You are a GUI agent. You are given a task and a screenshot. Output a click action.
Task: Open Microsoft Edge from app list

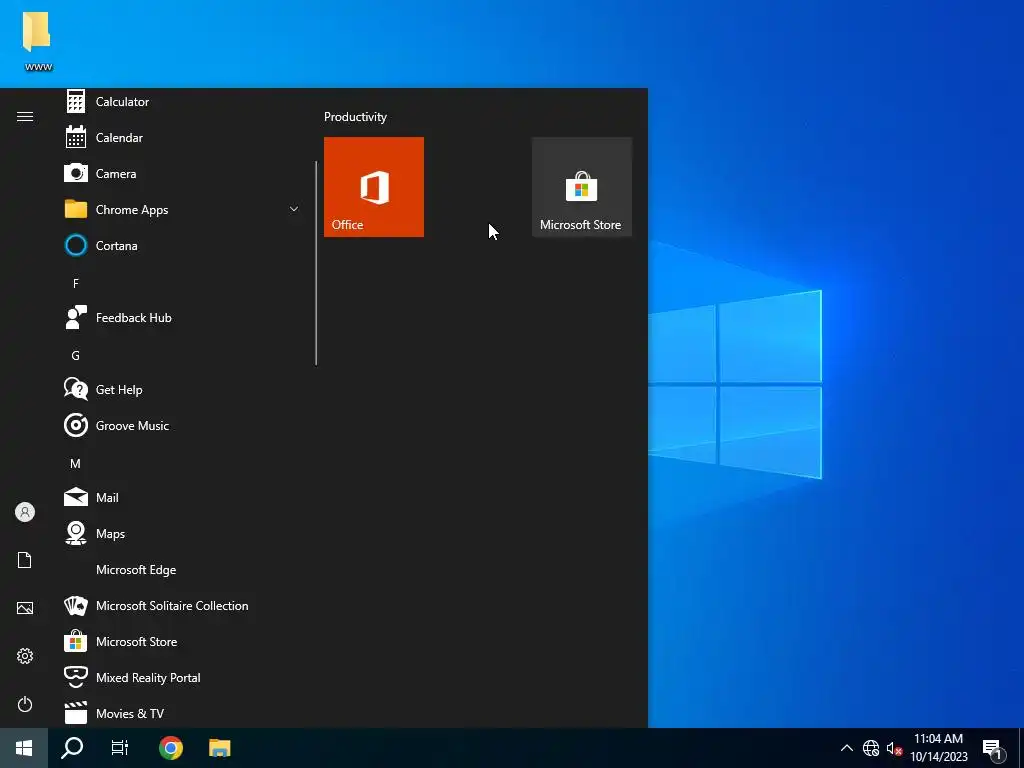click(136, 569)
